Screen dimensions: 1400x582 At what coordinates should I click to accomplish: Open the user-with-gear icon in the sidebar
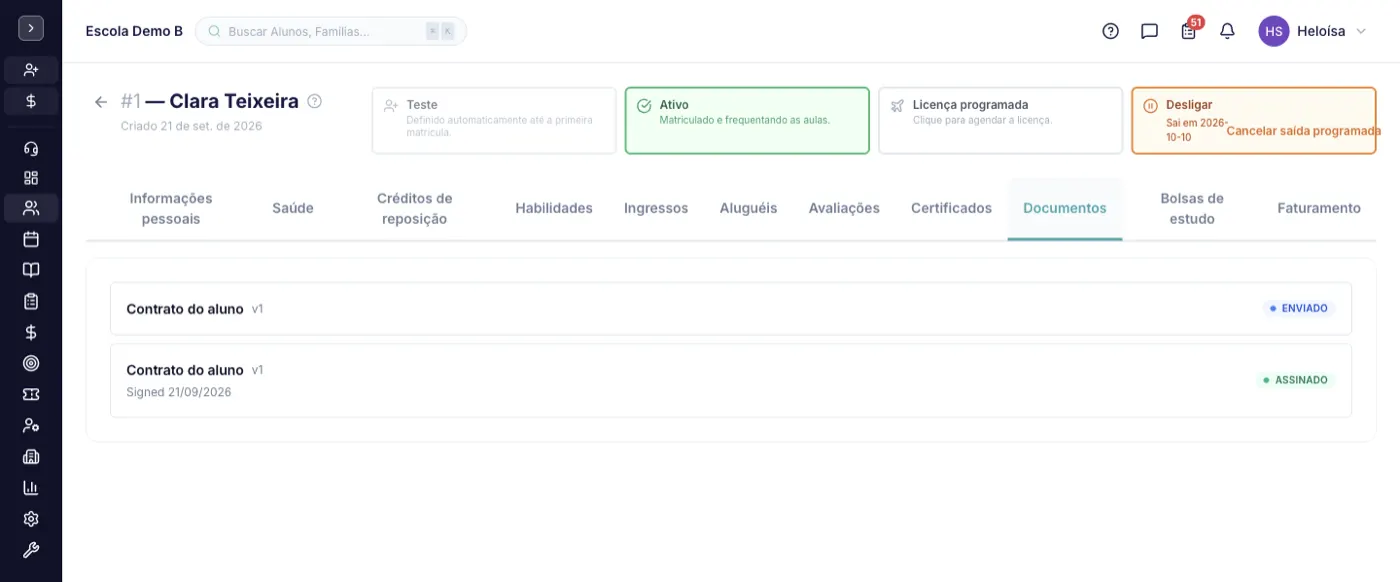tap(31, 425)
